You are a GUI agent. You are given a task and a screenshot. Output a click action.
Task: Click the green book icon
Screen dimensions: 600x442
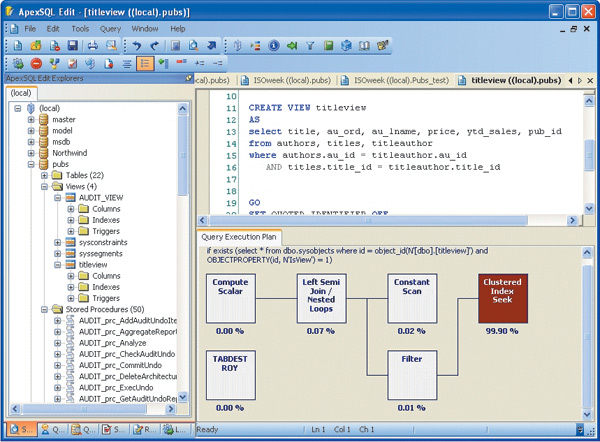click(328, 46)
